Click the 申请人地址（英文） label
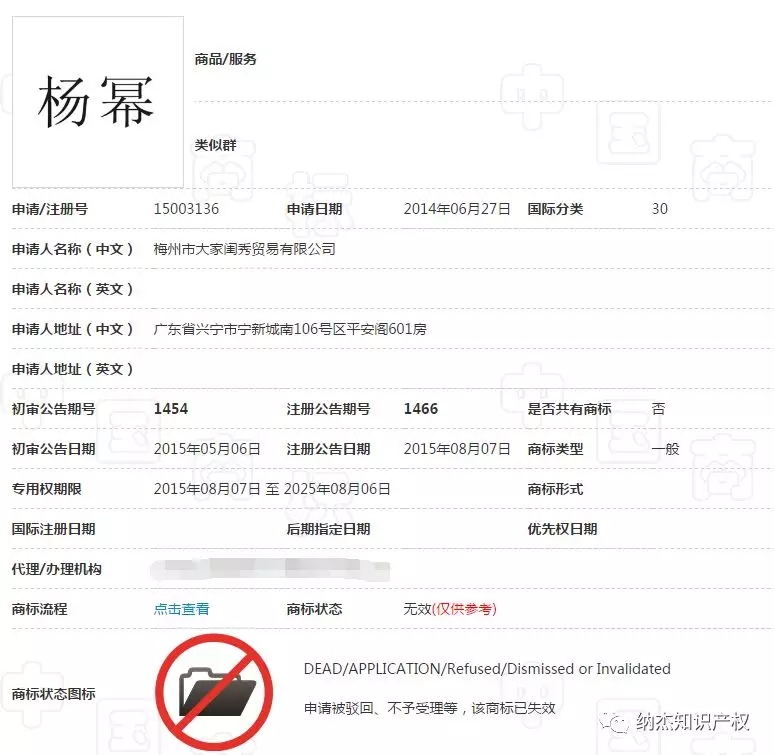 click(x=73, y=369)
